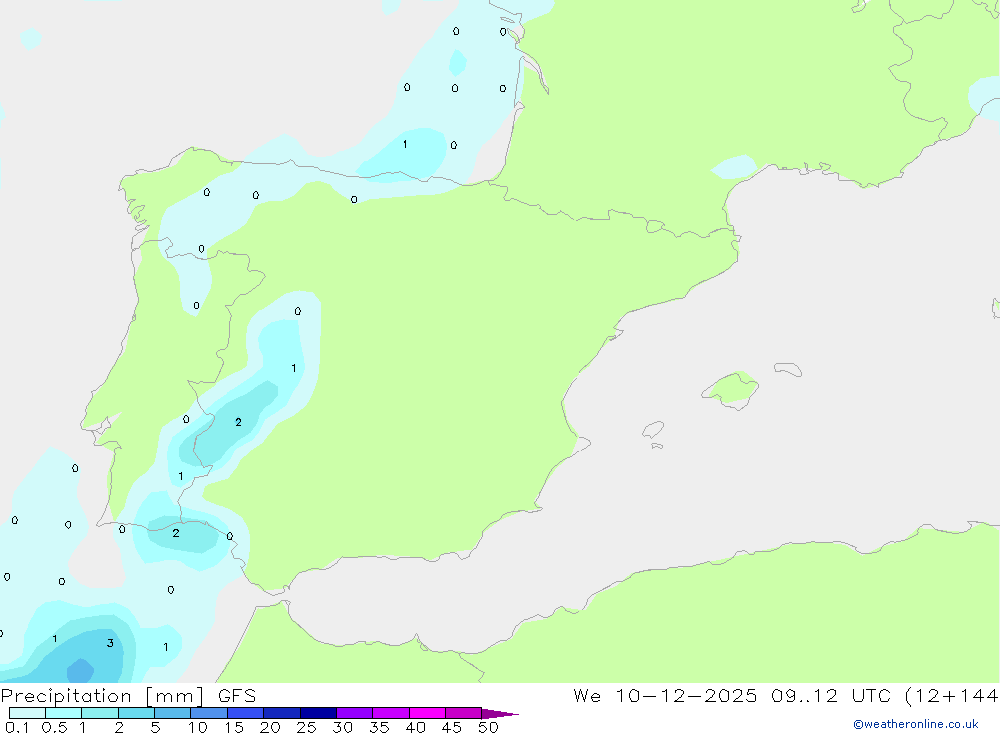Click the 'GFS' model label
Screen dimensions: 1000x733
237,695
